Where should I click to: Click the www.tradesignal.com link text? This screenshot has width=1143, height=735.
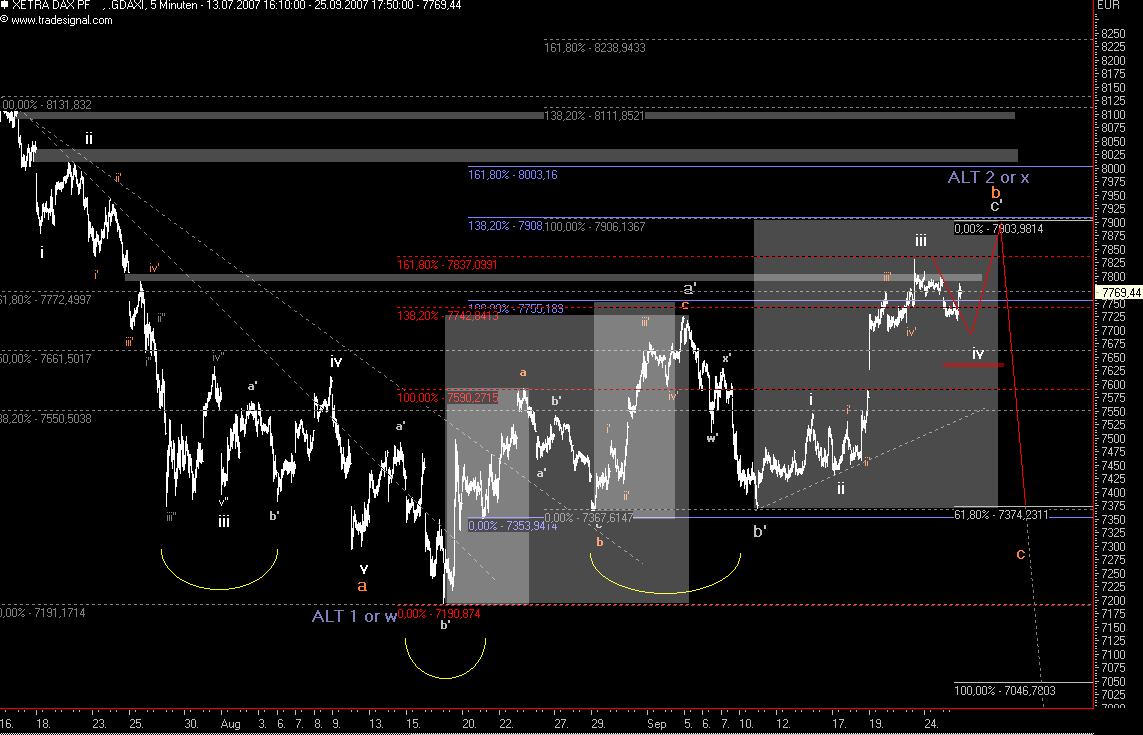(x=61, y=20)
